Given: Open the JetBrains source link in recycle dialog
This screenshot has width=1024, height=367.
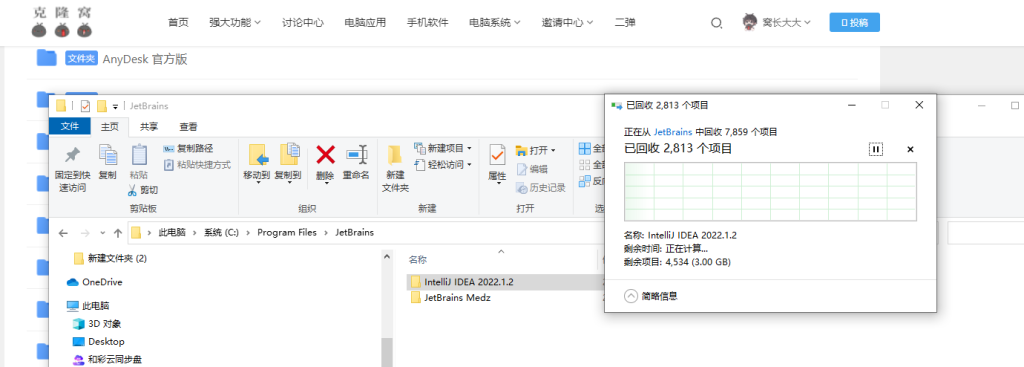Looking at the screenshot, I should 673,132.
